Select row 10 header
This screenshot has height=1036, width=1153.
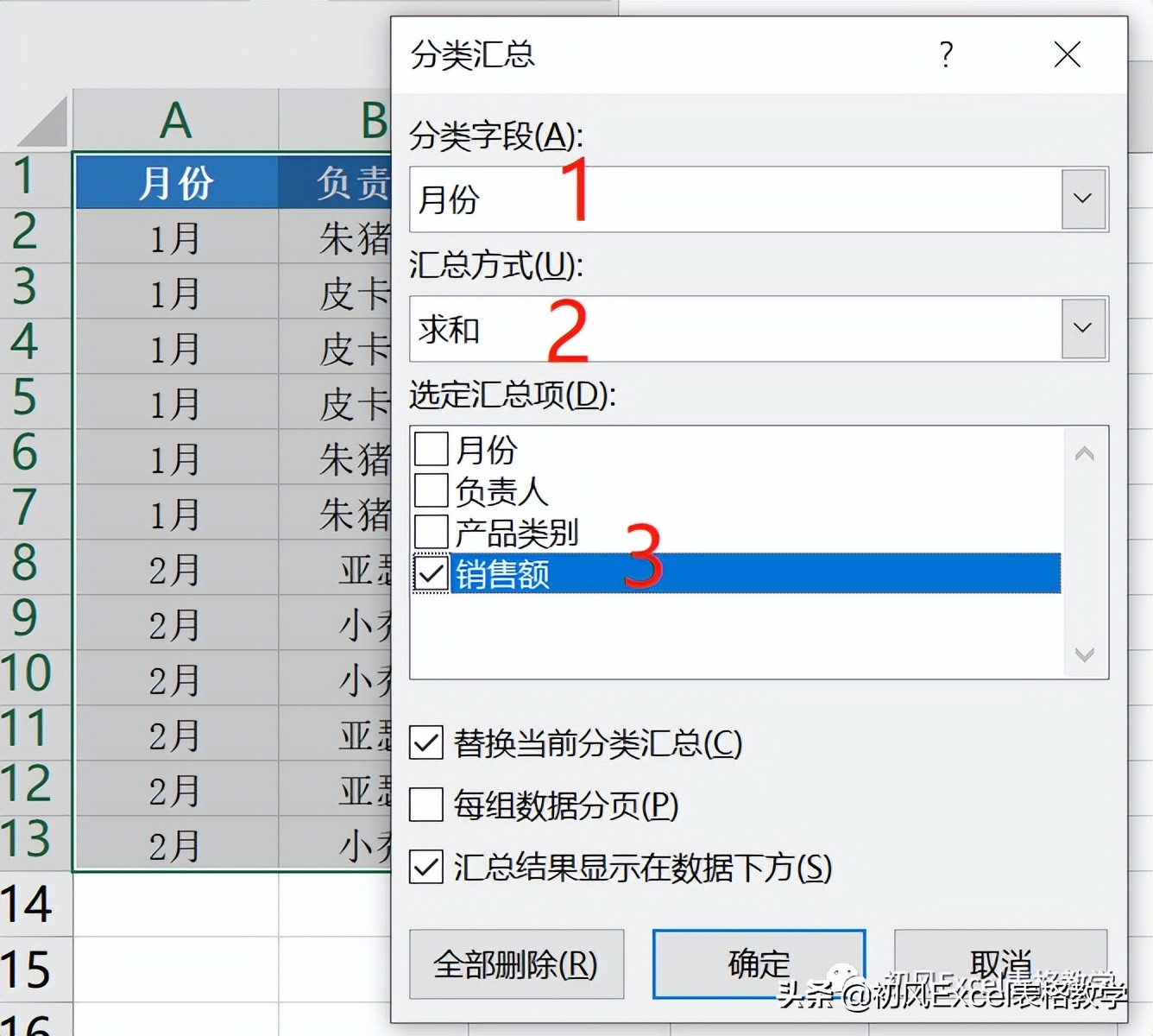[35, 677]
